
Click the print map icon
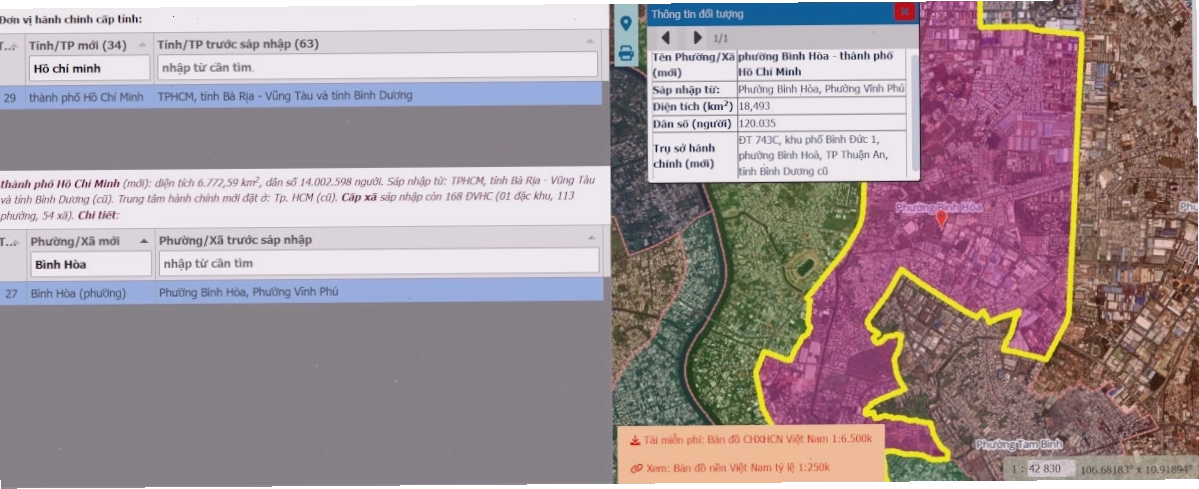pos(625,54)
